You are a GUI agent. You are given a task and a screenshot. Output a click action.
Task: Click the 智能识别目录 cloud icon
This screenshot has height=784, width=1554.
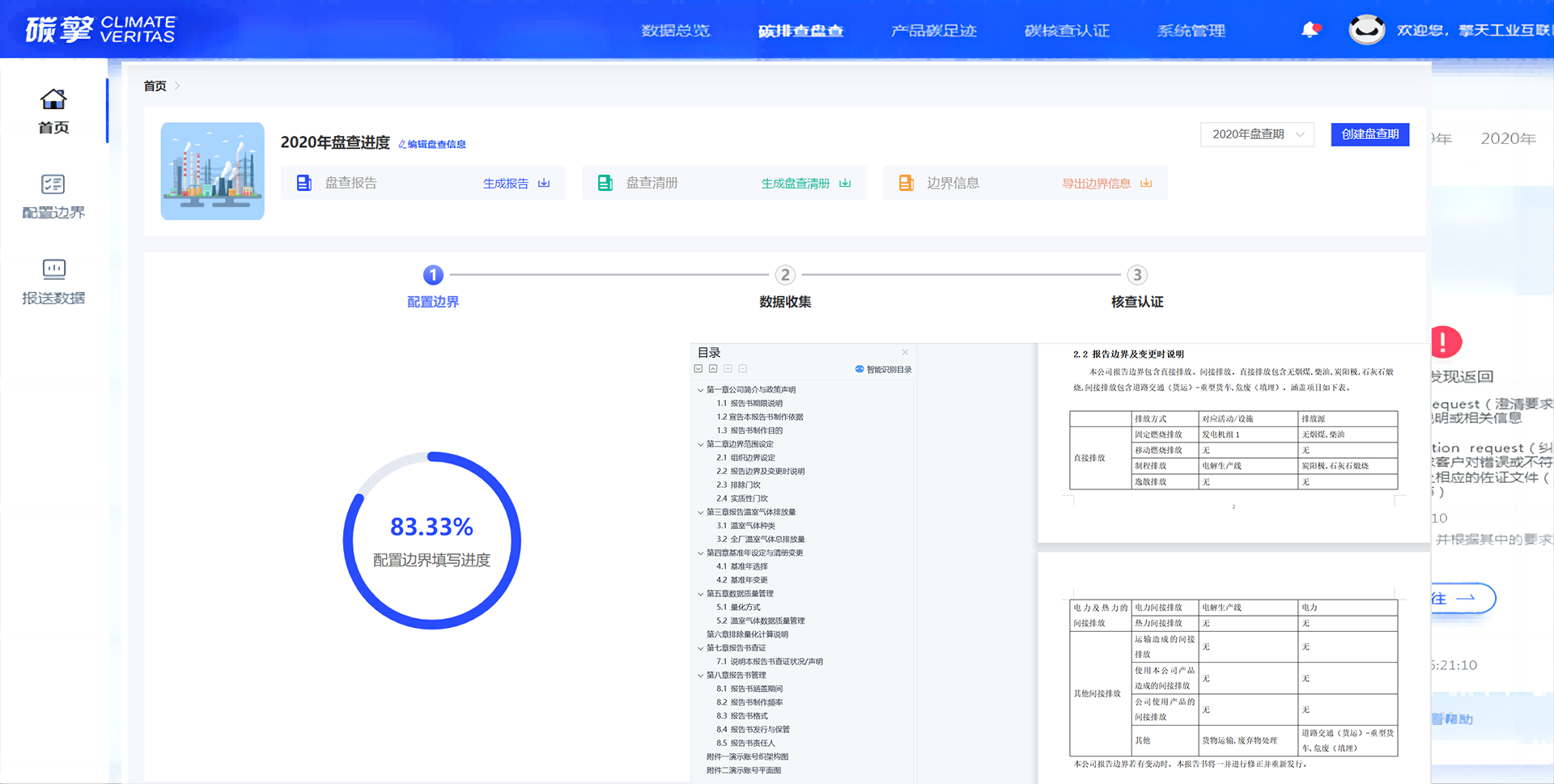[x=860, y=369]
